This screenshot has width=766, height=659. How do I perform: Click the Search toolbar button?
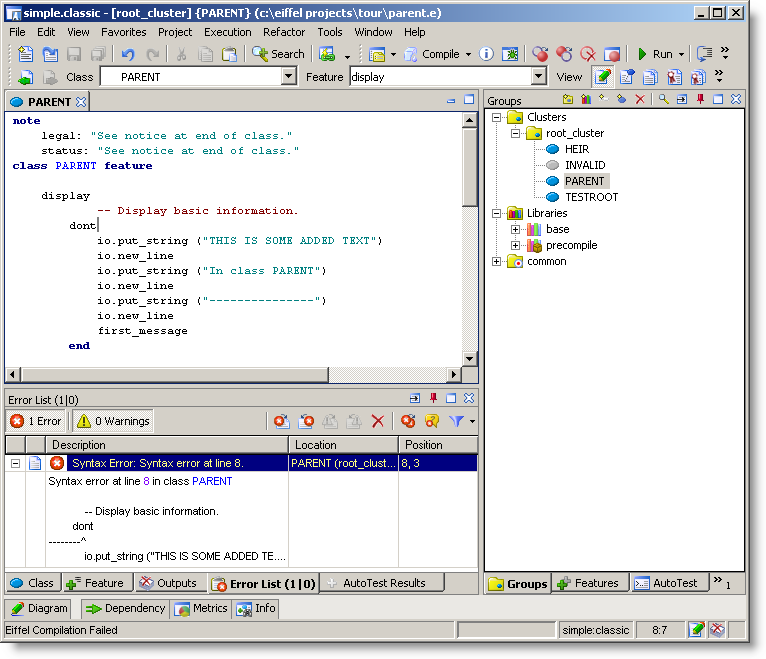click(x=279, y=54)
